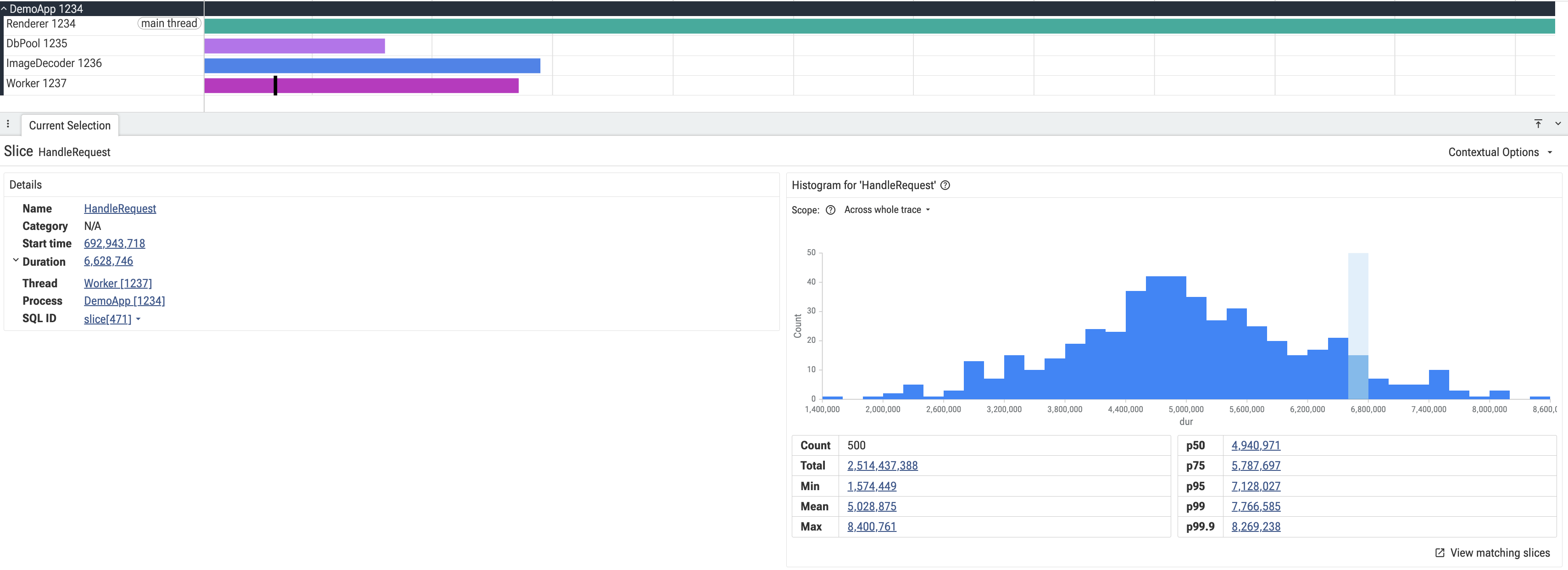The width and height of the screenshot is (1568, 570).
Task: Open the three-dot drawer menu icon
Action: 8,124
